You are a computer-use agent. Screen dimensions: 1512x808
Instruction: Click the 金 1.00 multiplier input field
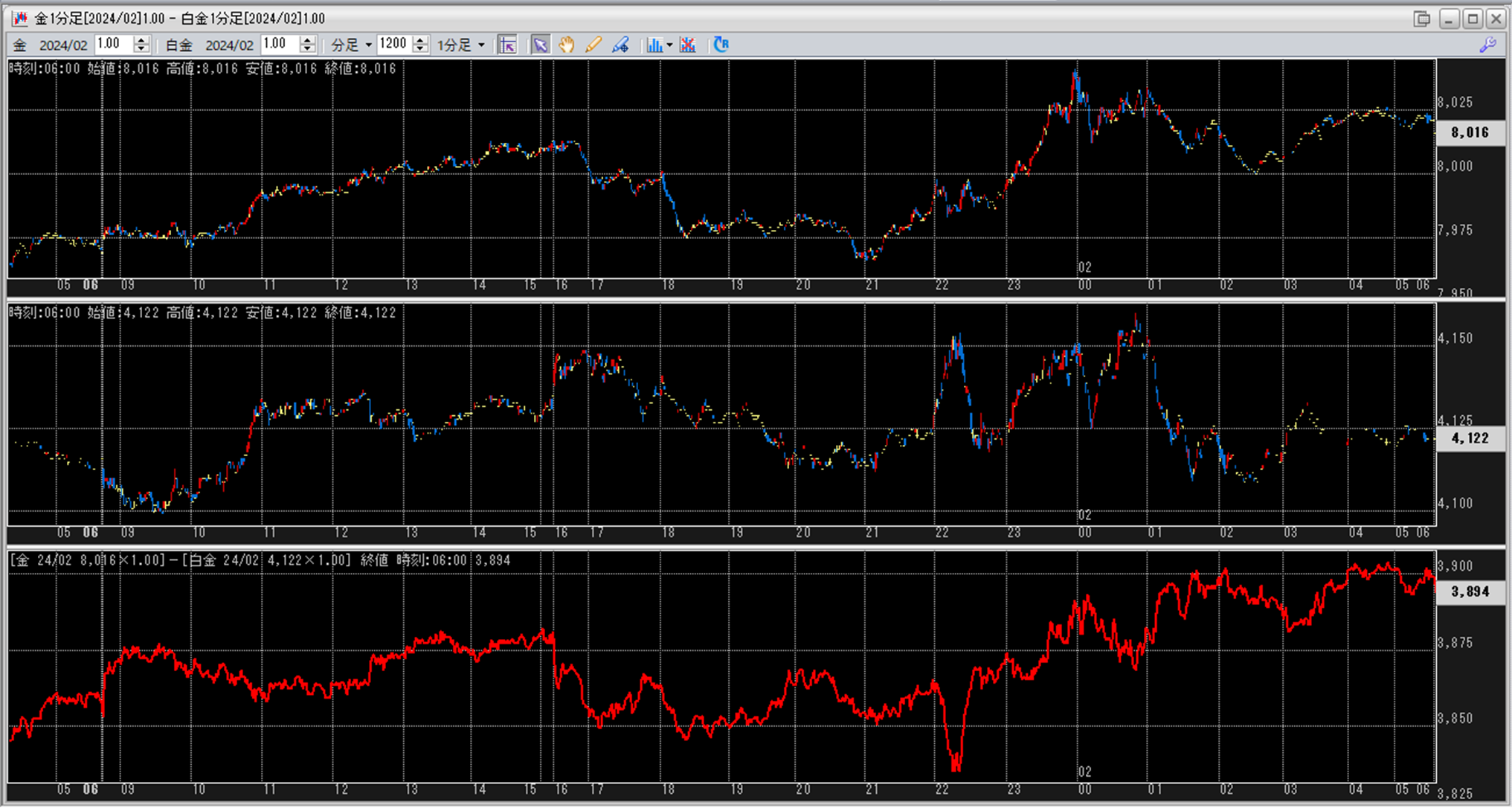tap(113, 44)
